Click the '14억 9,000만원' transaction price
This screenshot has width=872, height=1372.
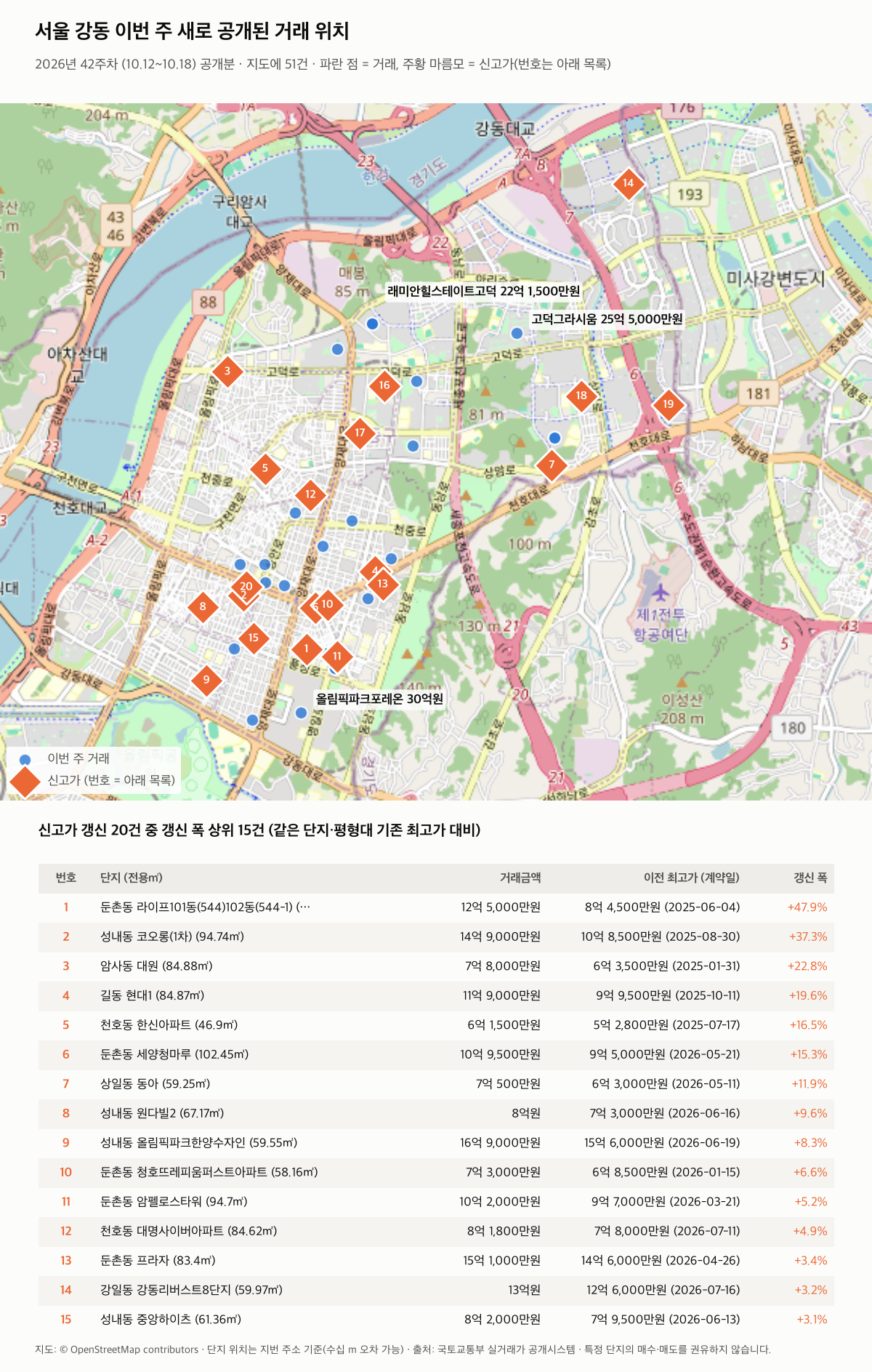(x=500, y=936)
